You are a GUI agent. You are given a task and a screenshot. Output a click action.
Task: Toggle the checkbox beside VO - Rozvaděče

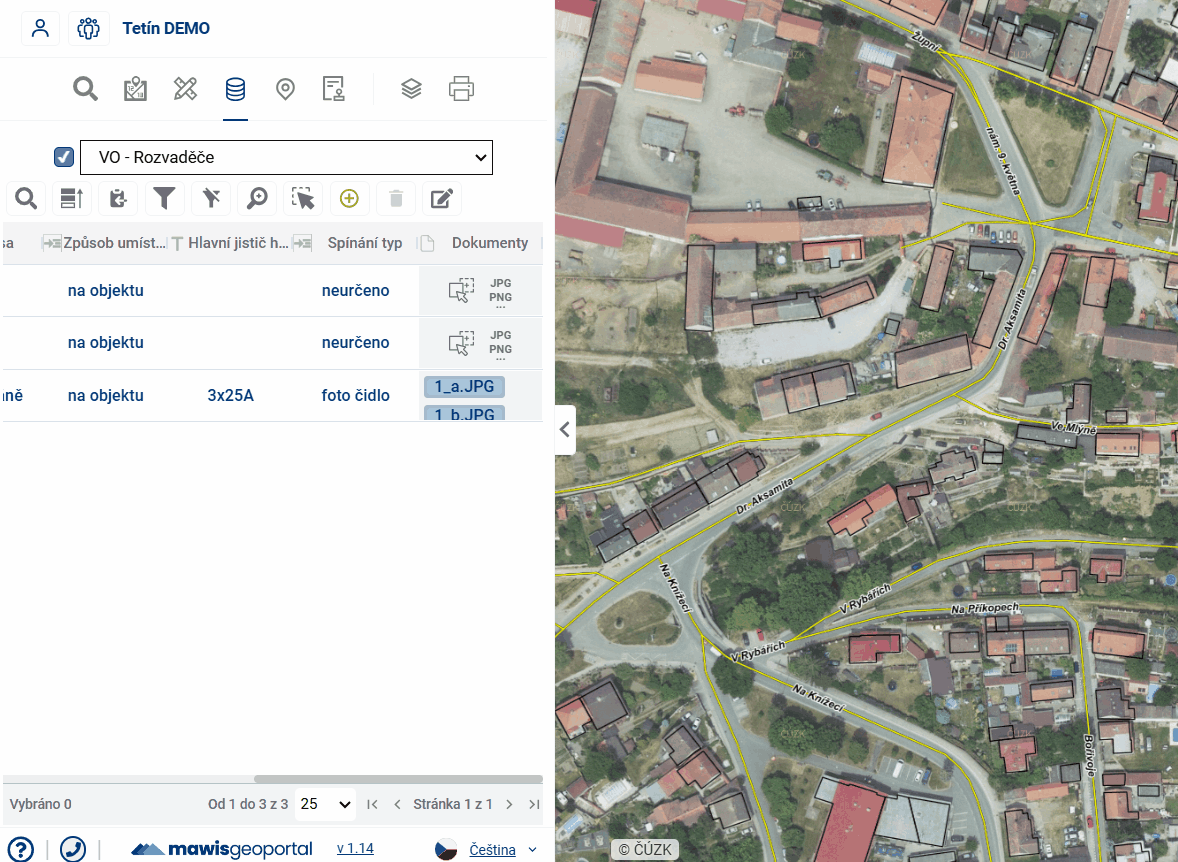[x=64, y=157]
